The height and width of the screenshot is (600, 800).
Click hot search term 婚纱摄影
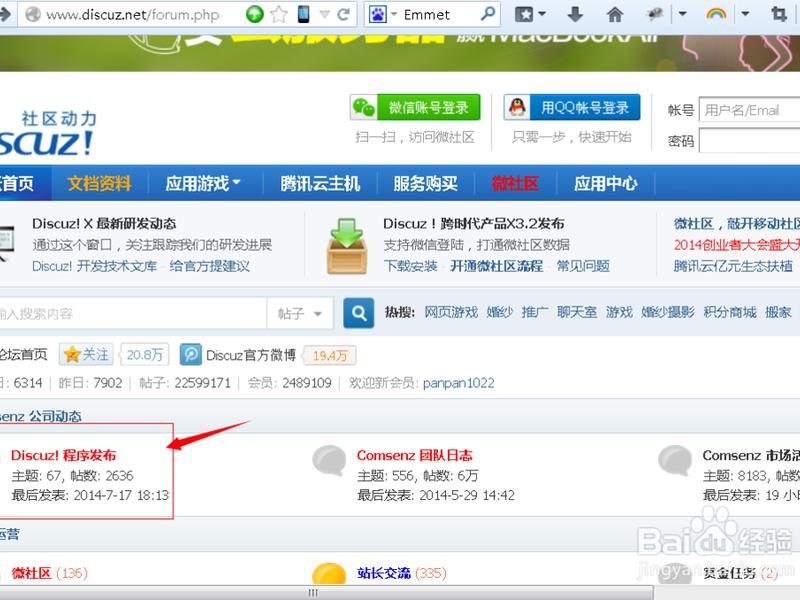(668, 312)
